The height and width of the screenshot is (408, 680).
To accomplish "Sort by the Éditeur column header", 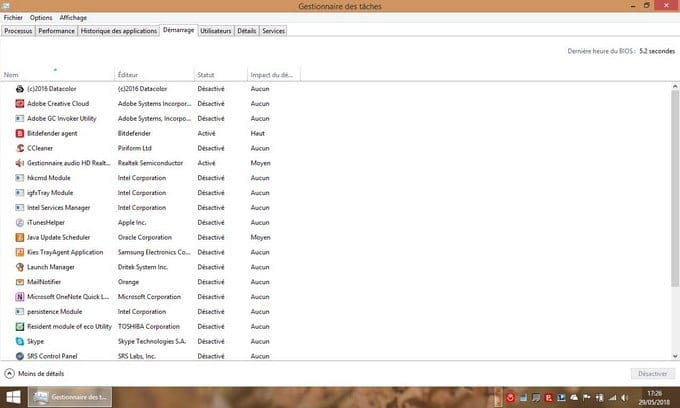I will pos(154,75).
